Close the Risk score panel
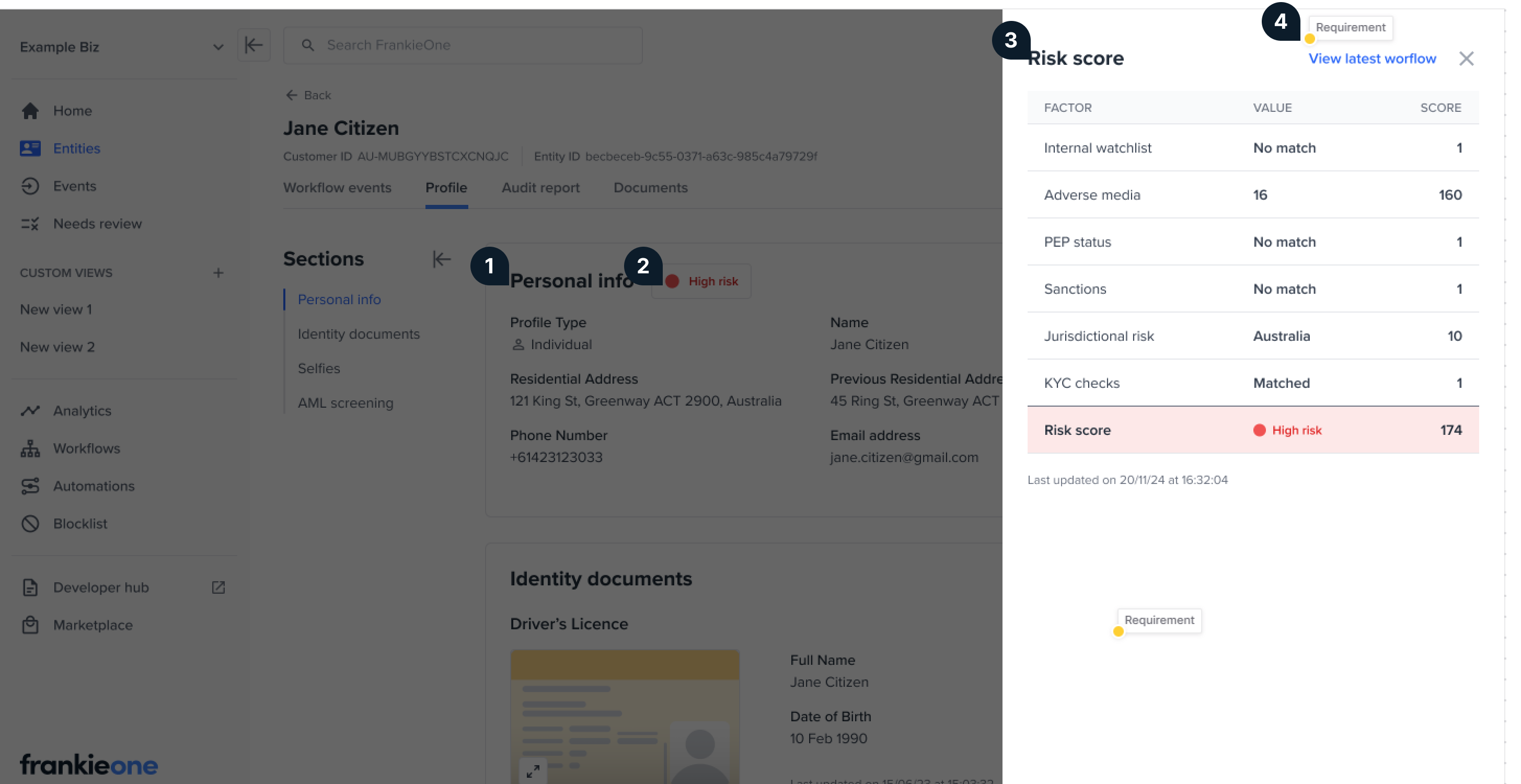Screen dimensions: 1521x784 pos(1467,59)
